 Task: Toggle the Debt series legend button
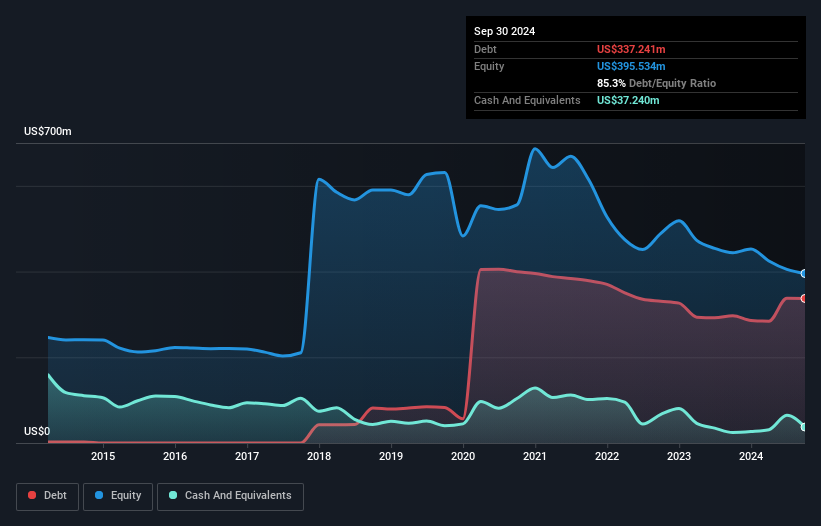tap(48, 496)
